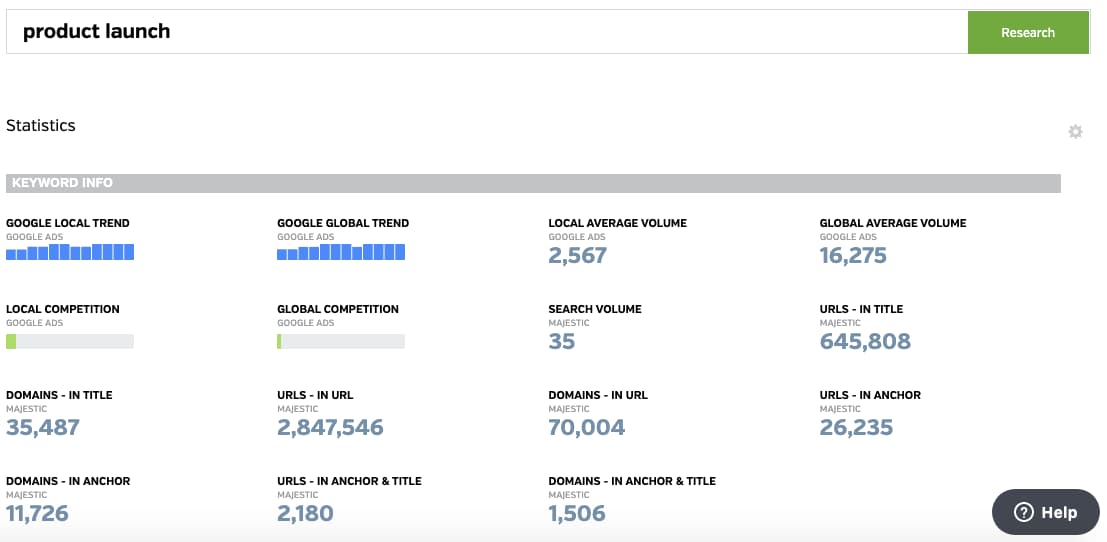
Task: Click the URLs In Anchor value 26,235
Action: click(856, 428)
